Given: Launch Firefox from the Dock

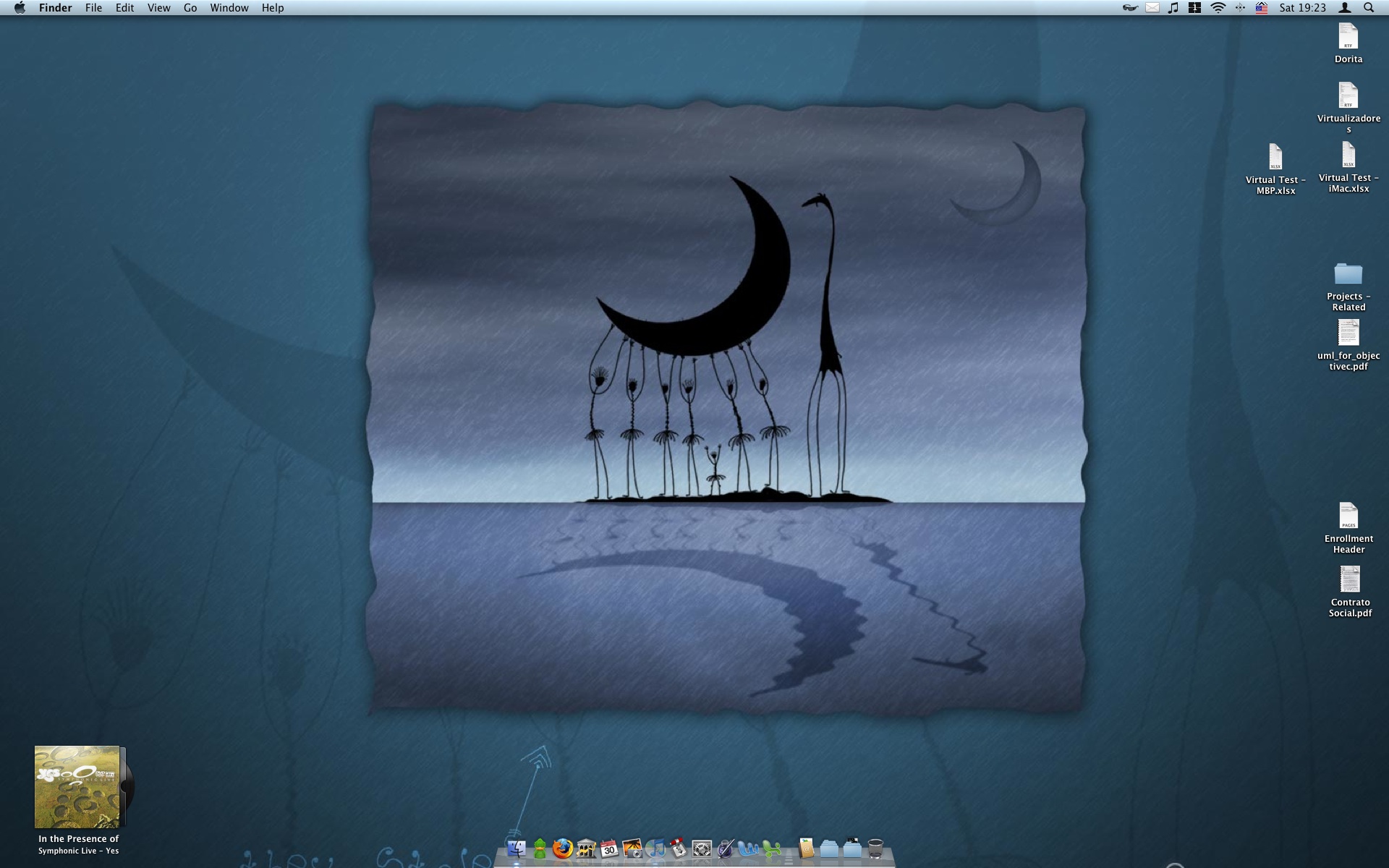Looking at the screenshot, I should coord(563,848).
